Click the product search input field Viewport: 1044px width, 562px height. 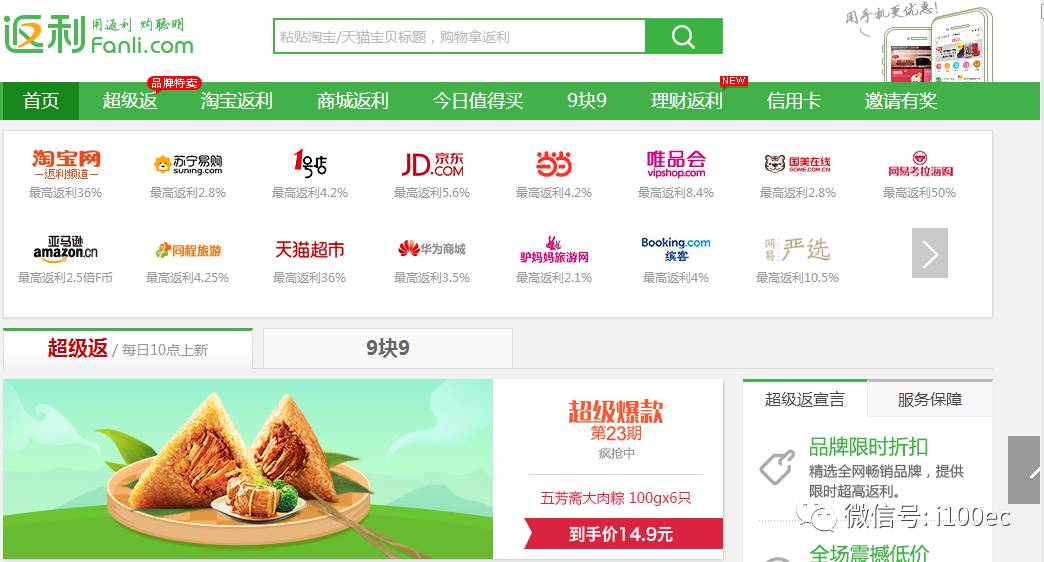tap(459, 36)
